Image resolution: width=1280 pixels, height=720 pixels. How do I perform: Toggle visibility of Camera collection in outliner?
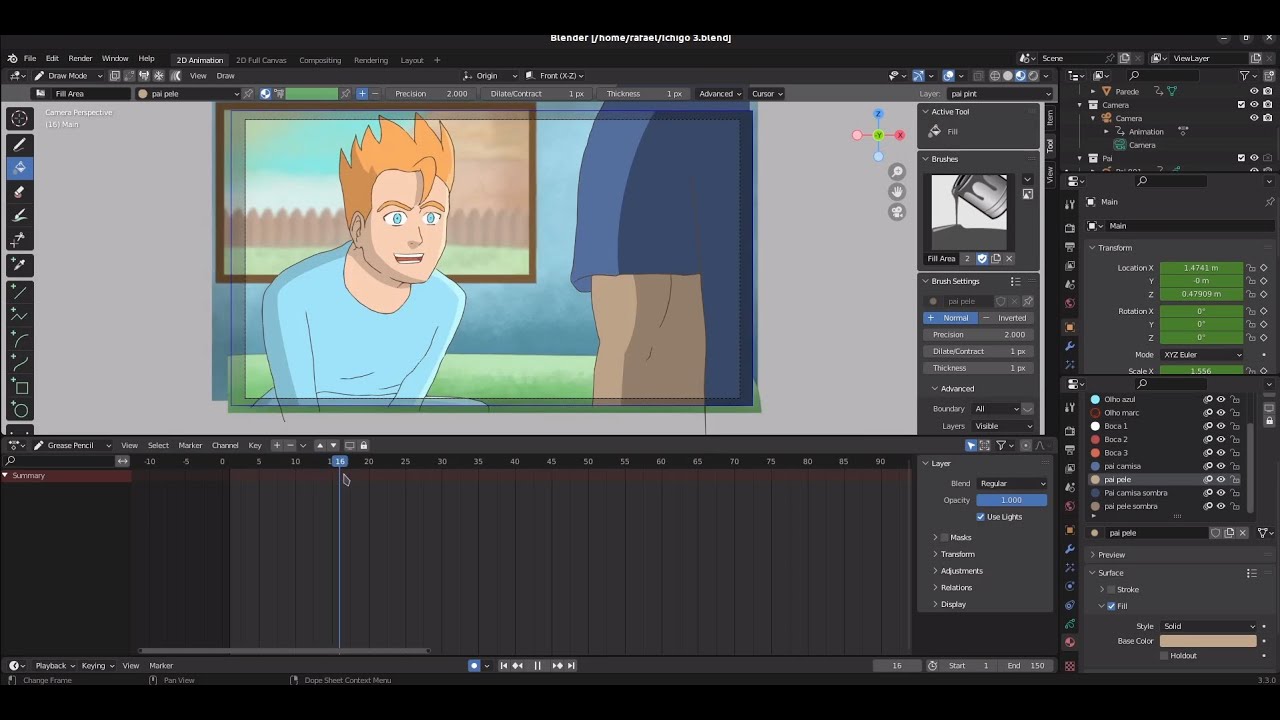(1254, 105)
